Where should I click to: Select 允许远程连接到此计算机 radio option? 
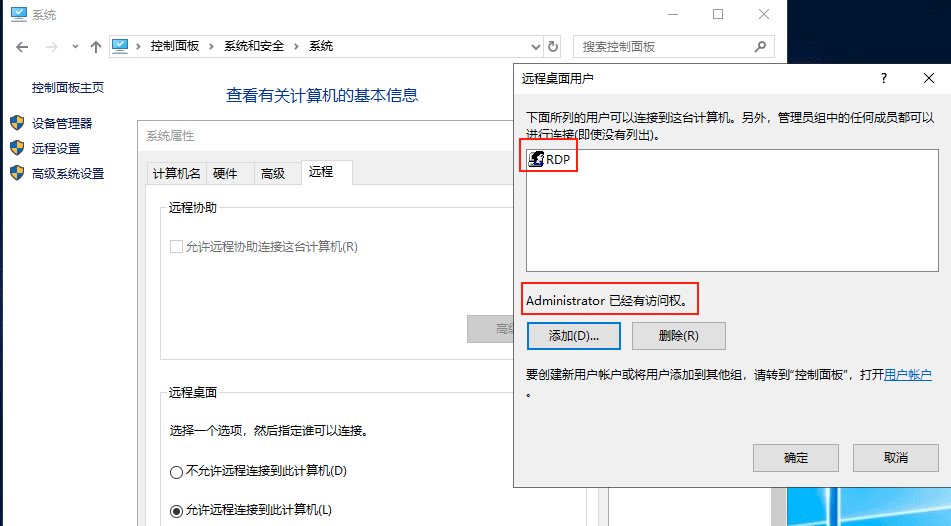point(176,511)
